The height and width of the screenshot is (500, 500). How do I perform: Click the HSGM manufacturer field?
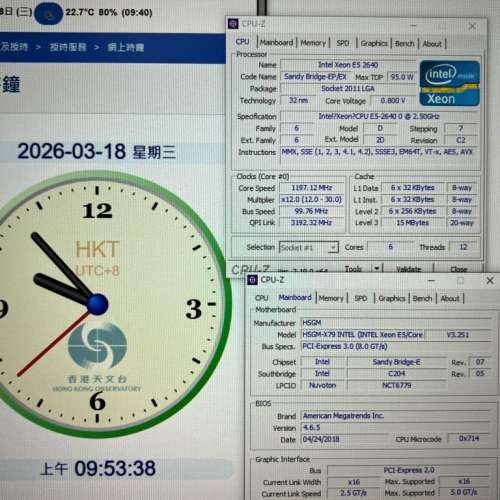pos(396,323)
